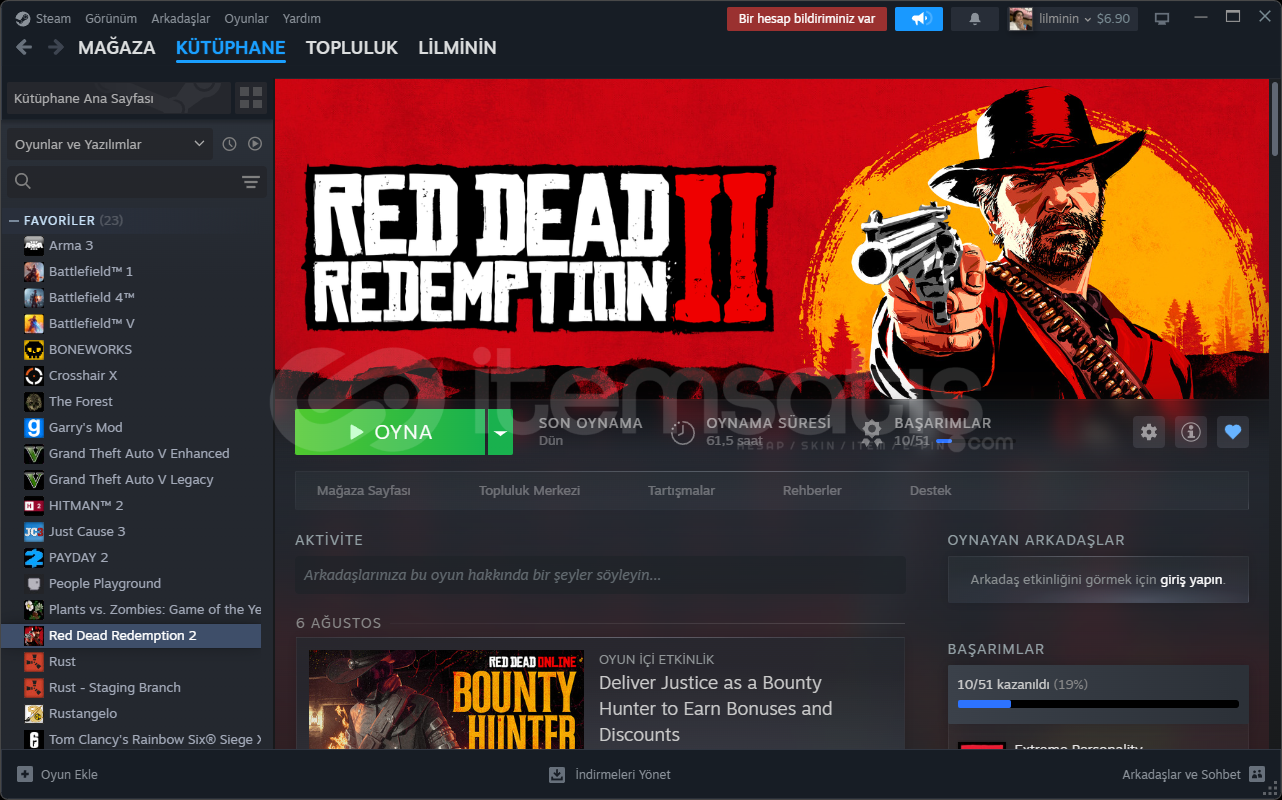Click the achievements gear icon

[872, 432]
